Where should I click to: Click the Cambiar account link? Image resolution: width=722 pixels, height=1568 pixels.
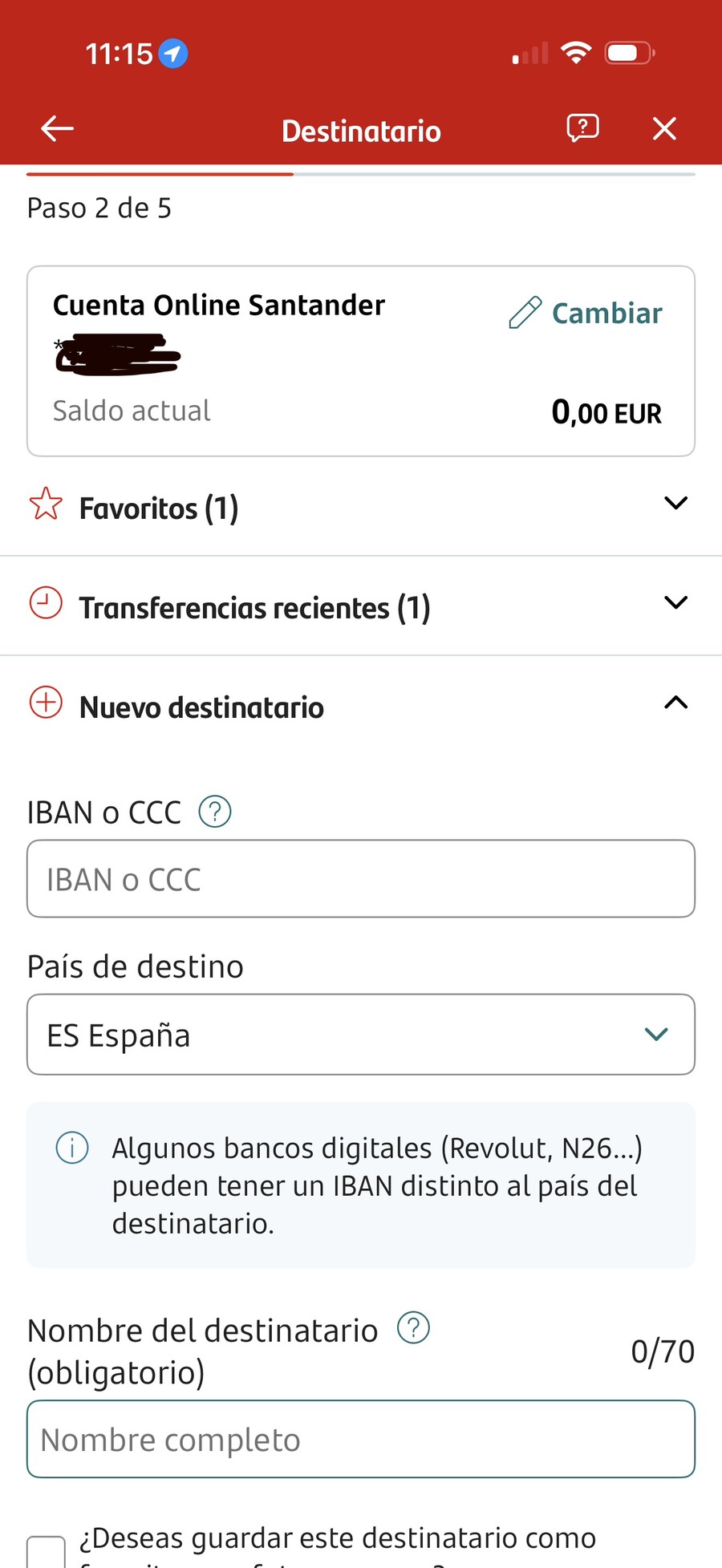[607, 313]
